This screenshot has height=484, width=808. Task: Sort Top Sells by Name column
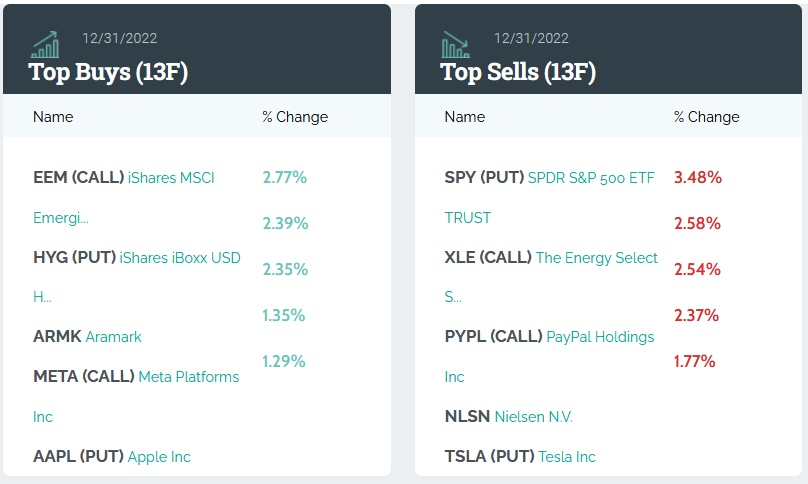(464, 117)
